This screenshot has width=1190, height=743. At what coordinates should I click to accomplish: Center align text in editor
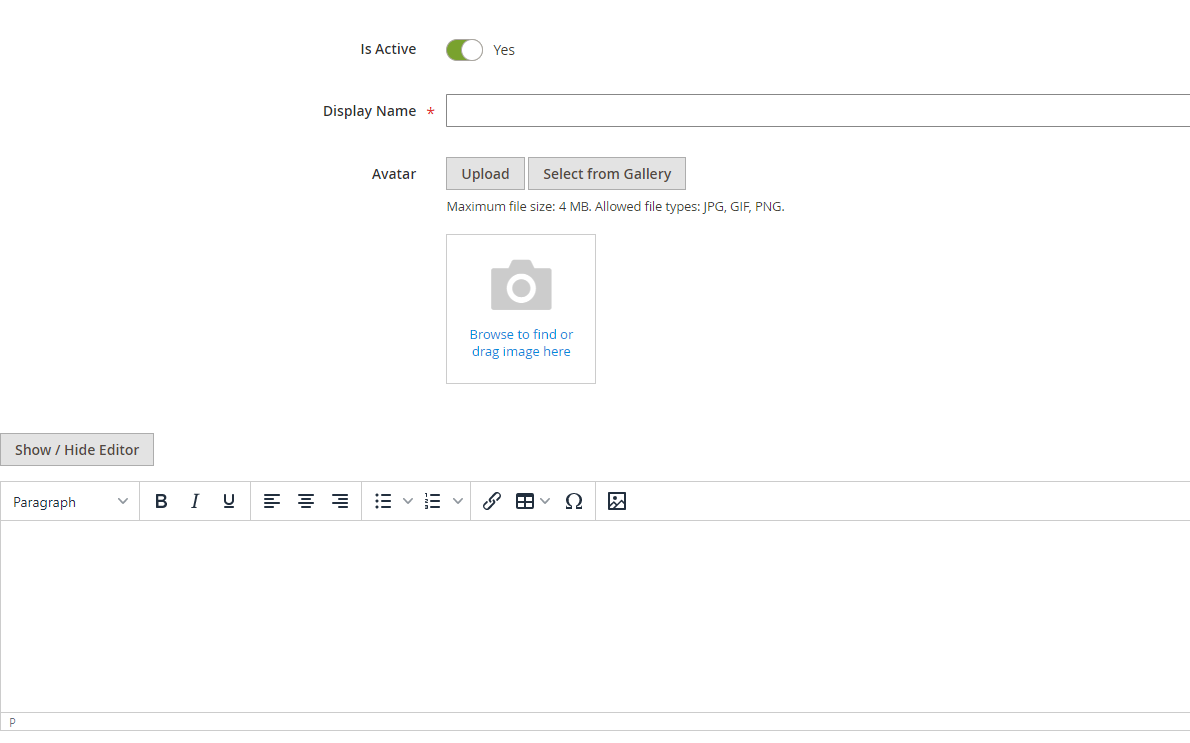point(306,501)
